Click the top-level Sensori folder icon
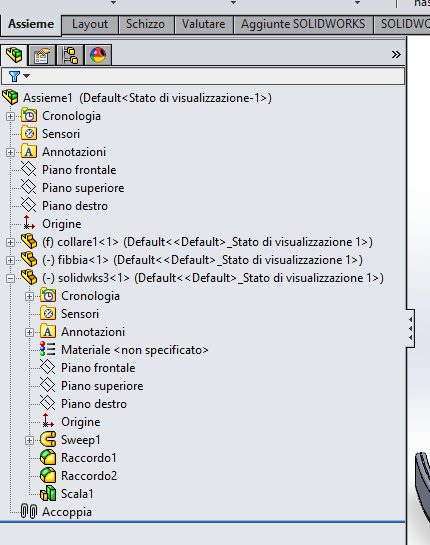430x545 pixels. [29, 133]
